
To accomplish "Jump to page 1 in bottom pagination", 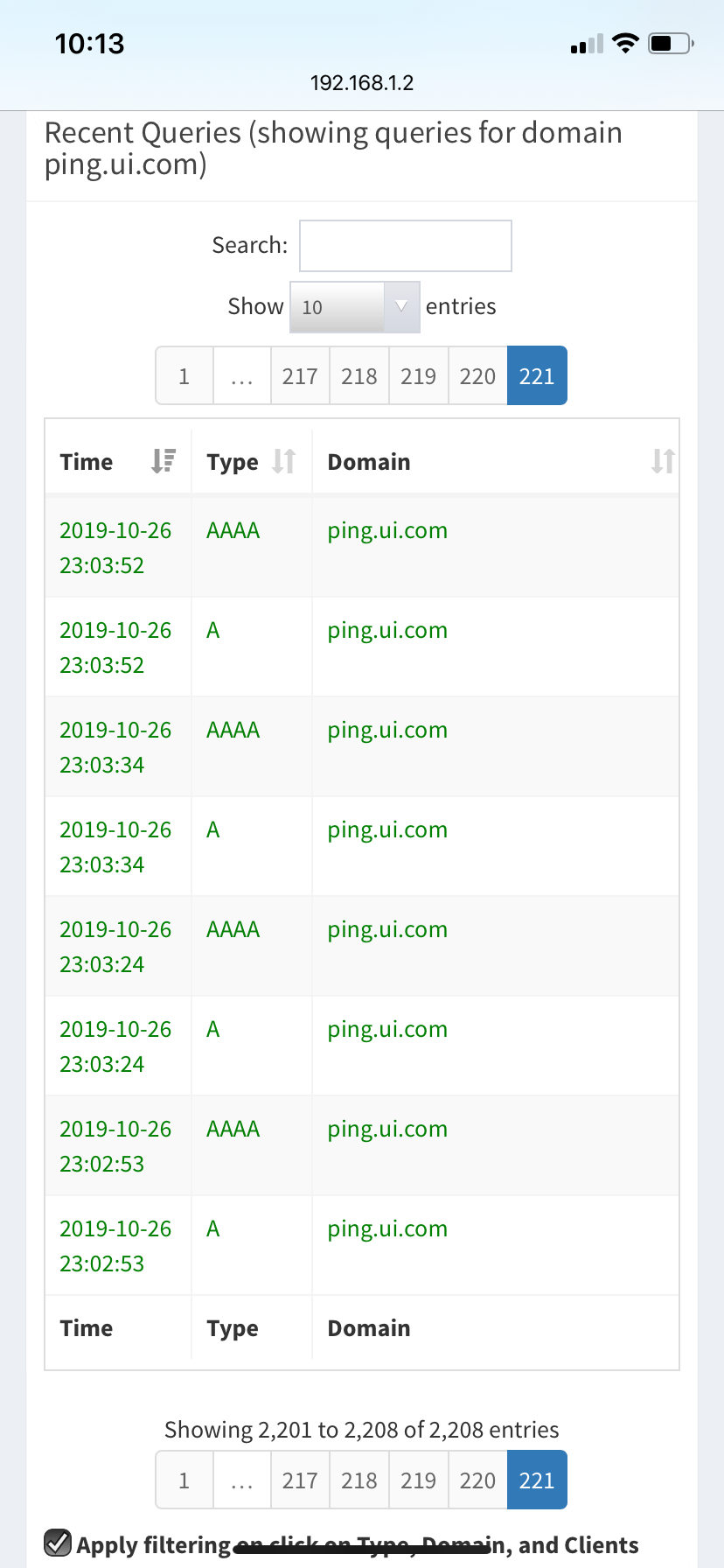I will (184, 1480).
